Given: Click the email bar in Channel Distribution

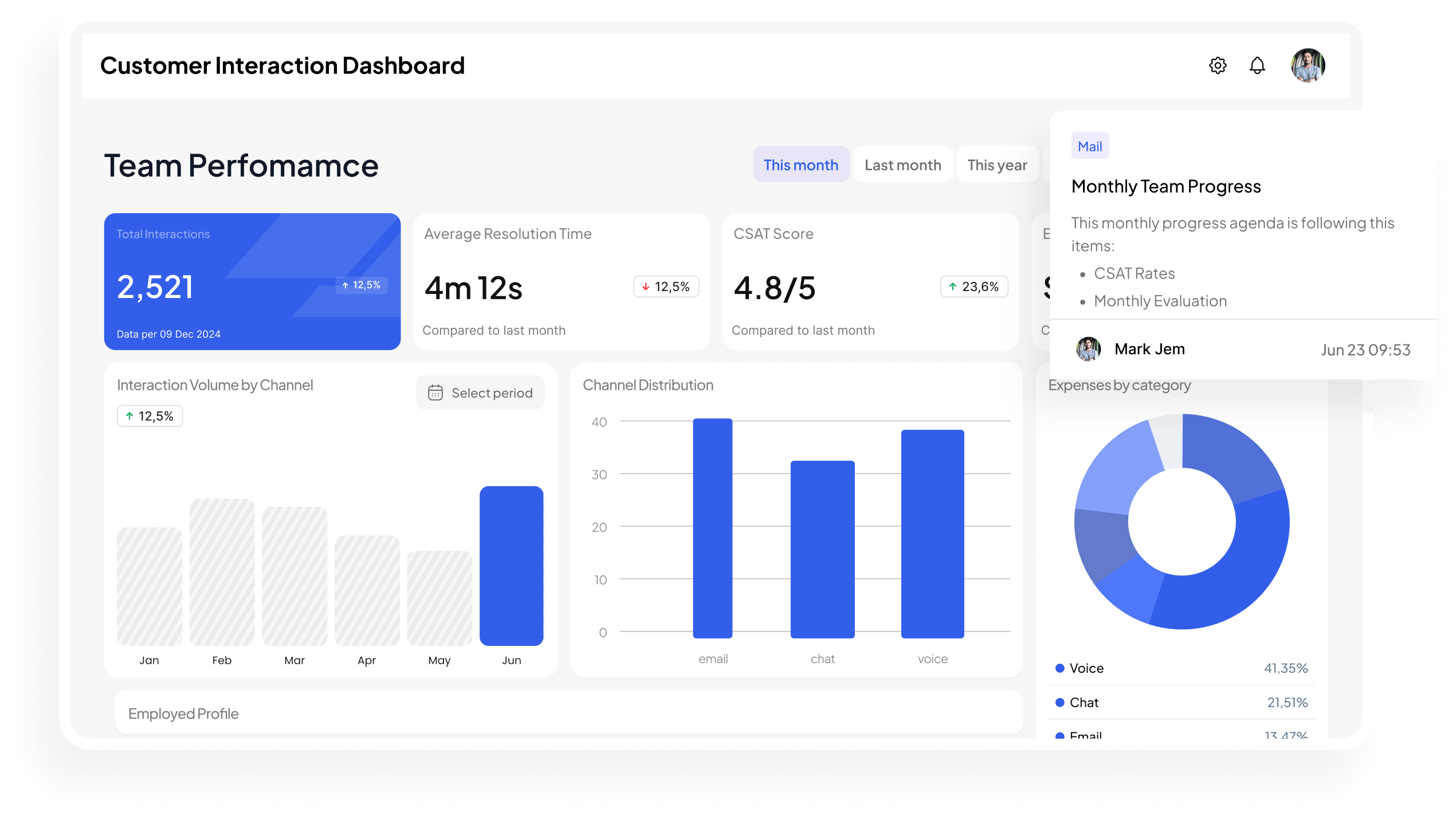Looking at the screenshot, I should pos(712,527).
